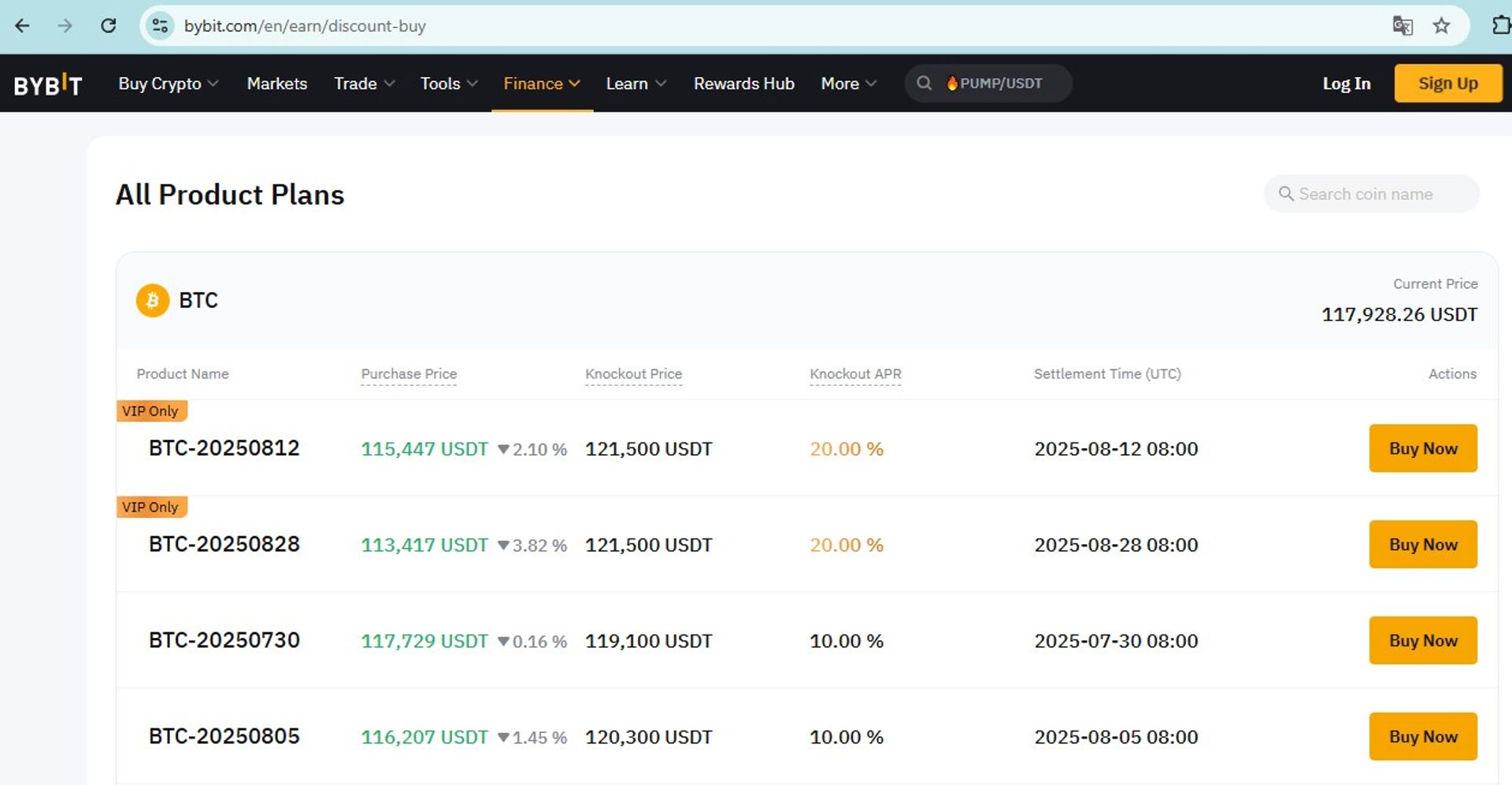Select product name BTC-20250805
The height and width of the screenshot is (785, 1512).
pyautogui.click(x=224, y=736)
